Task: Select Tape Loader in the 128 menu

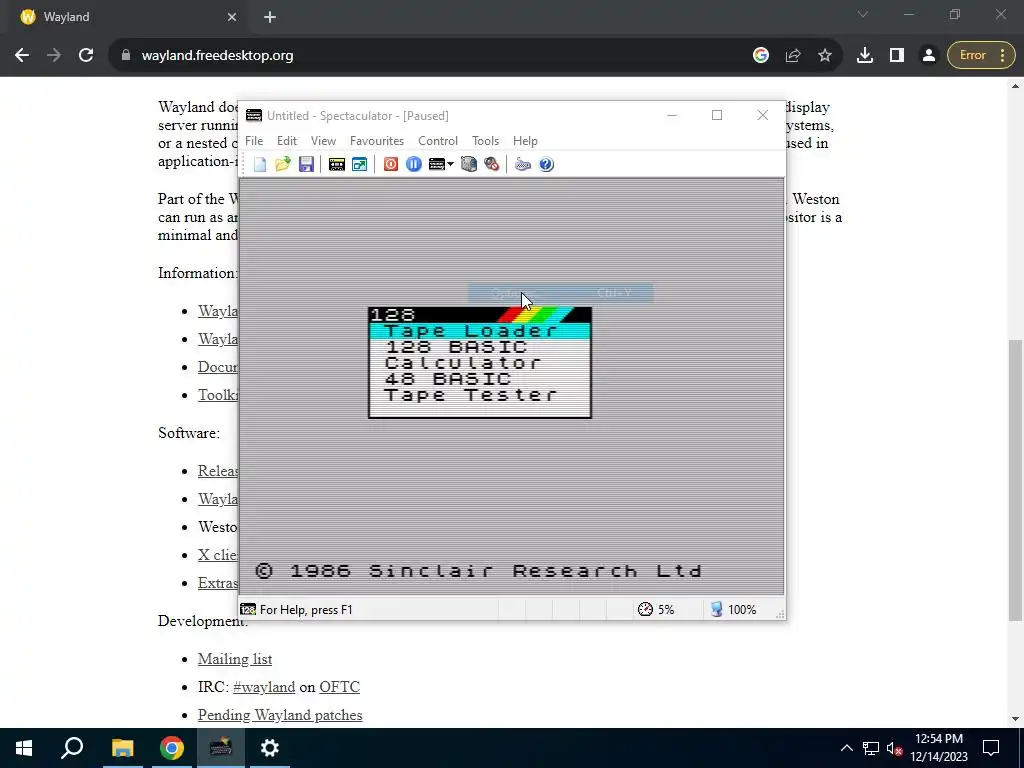Action: coord(479,331)
